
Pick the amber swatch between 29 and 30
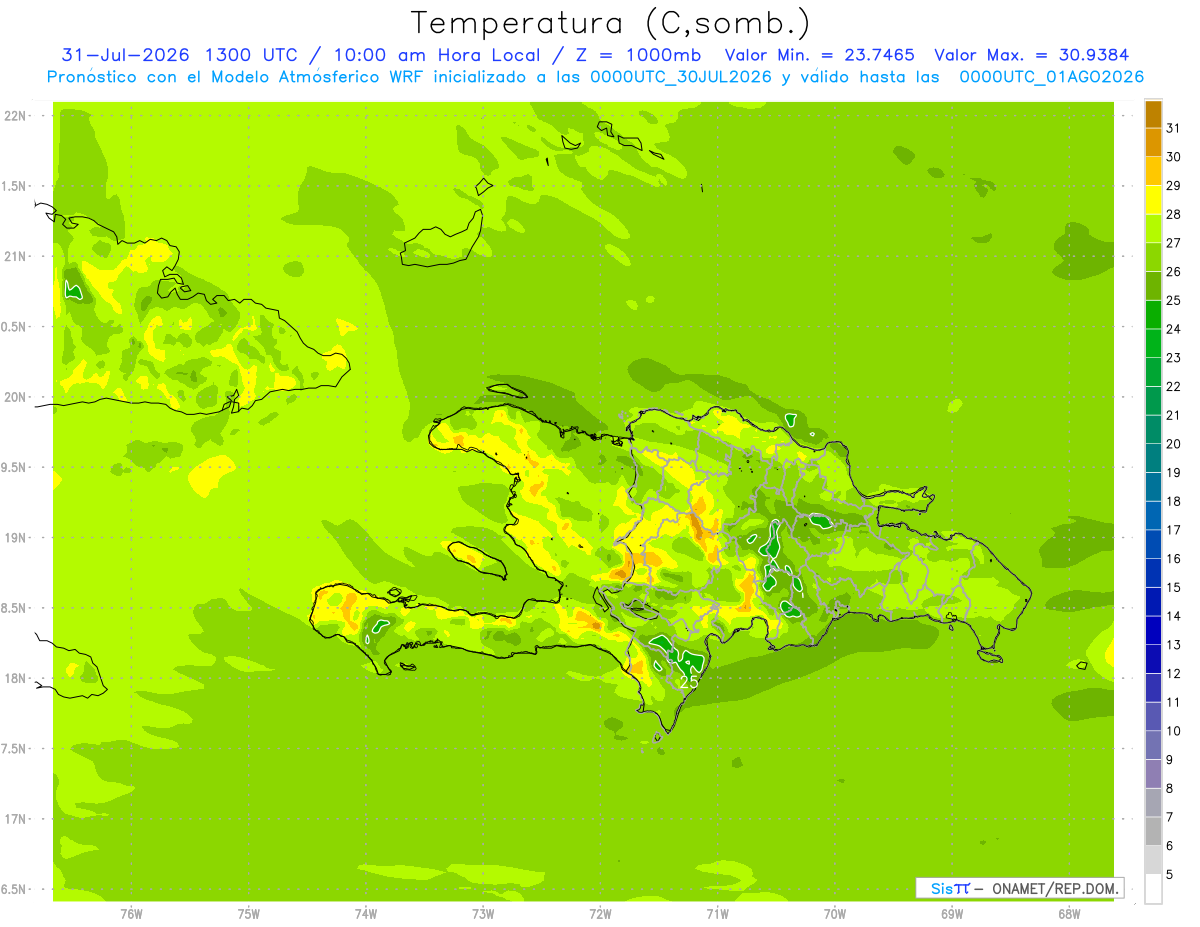pyautogui.click(x=1153, y=171)
